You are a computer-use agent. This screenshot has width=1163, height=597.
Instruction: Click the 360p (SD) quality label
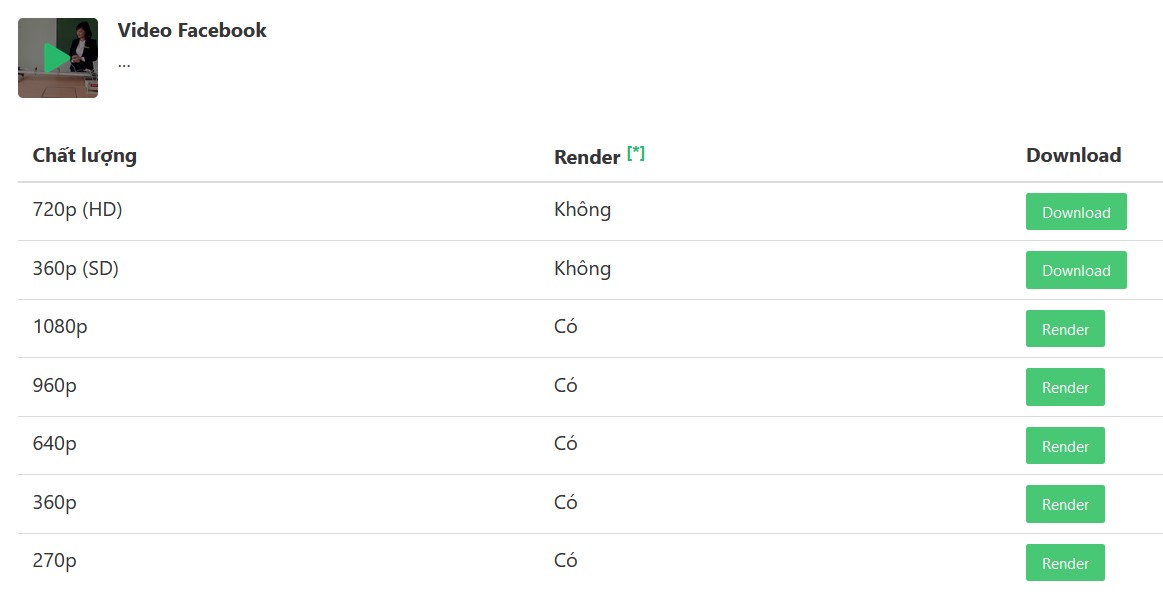(x=76, y=268)
